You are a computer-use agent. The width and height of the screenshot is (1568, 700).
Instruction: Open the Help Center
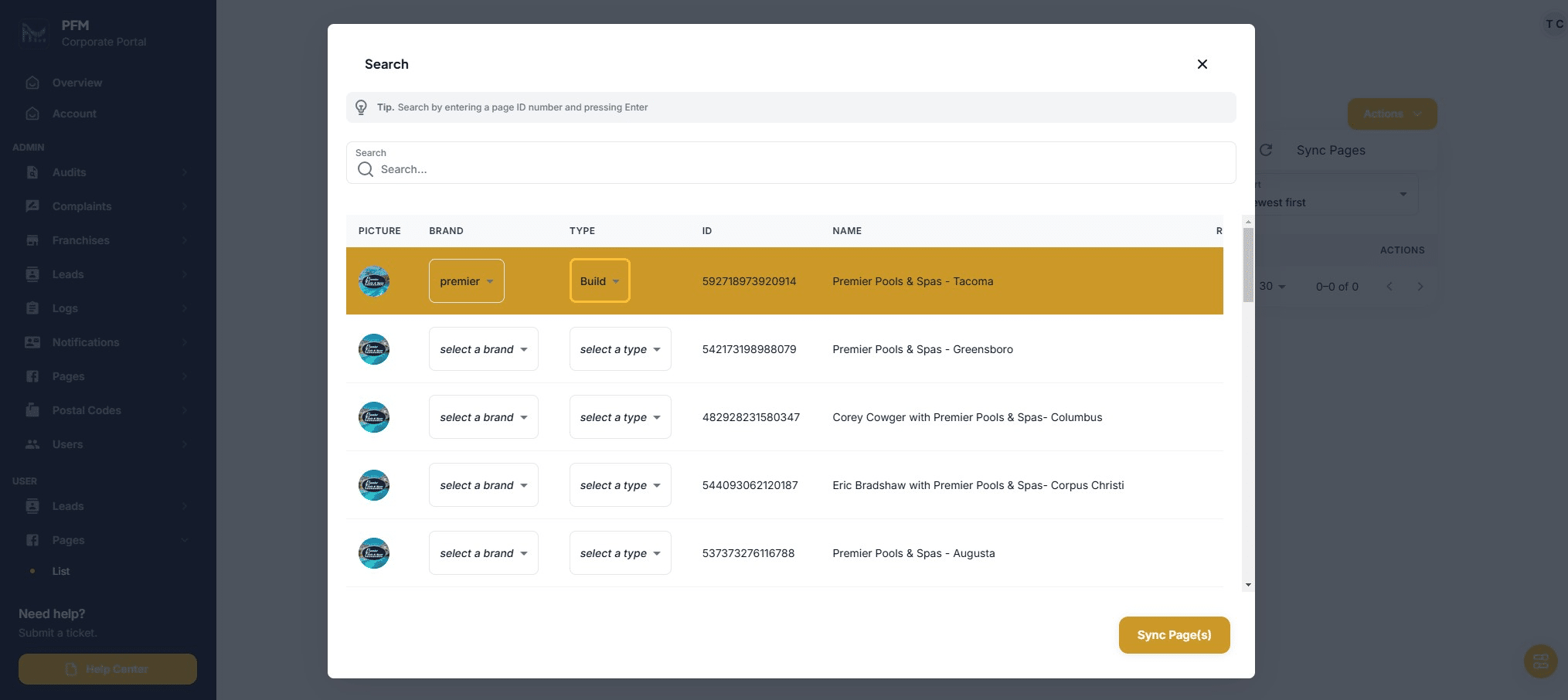107,669
